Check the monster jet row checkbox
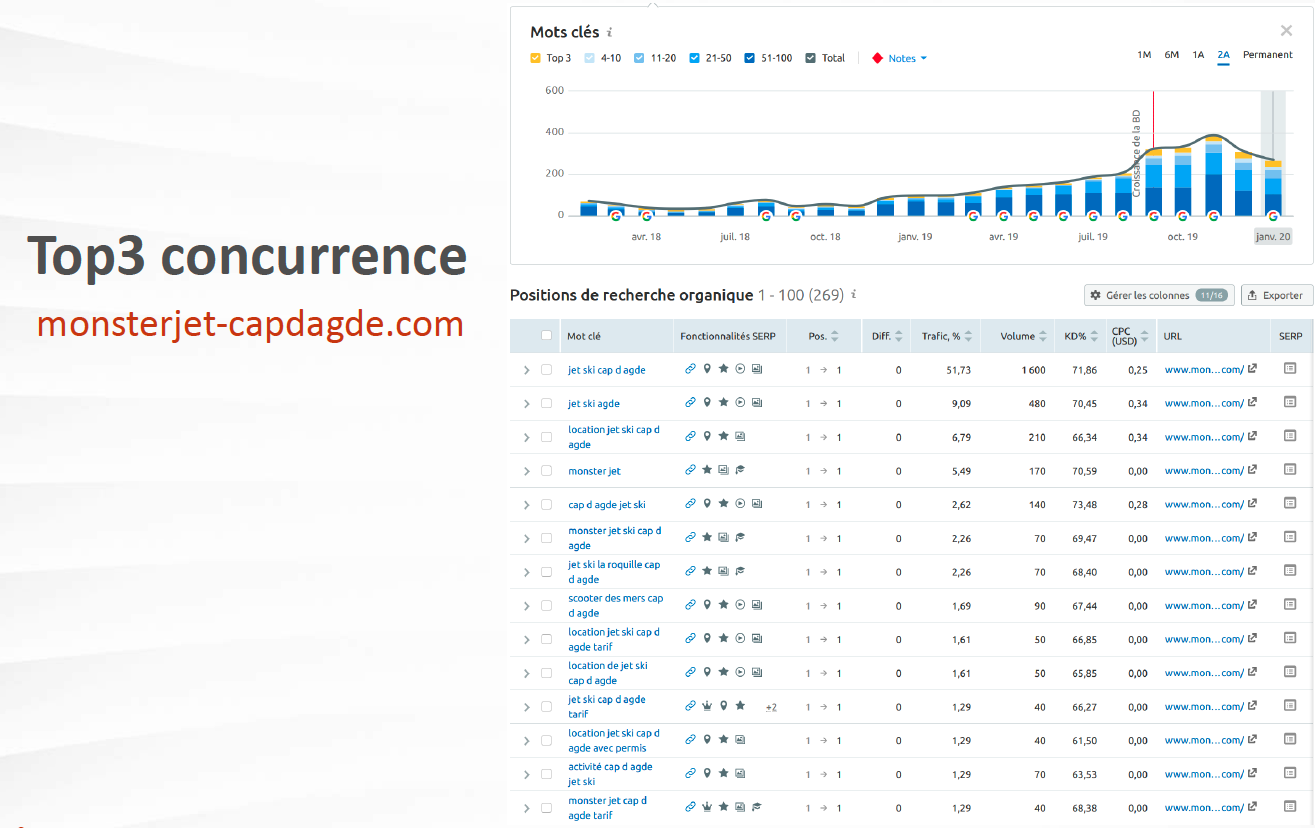This screenshot has height=828, width=1315. (x=546, y=470)
